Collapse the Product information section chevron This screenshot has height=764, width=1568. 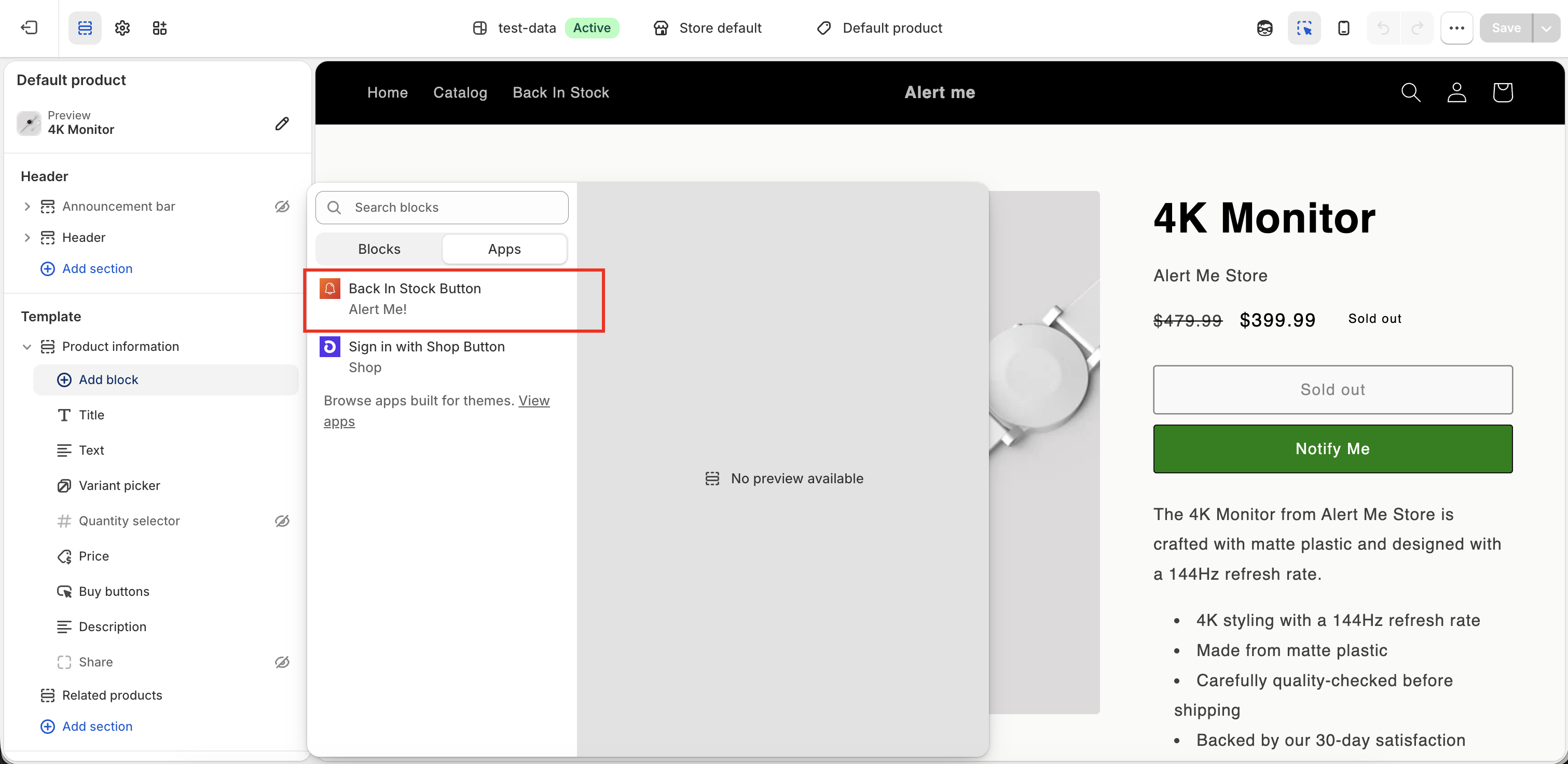[27, 346]
